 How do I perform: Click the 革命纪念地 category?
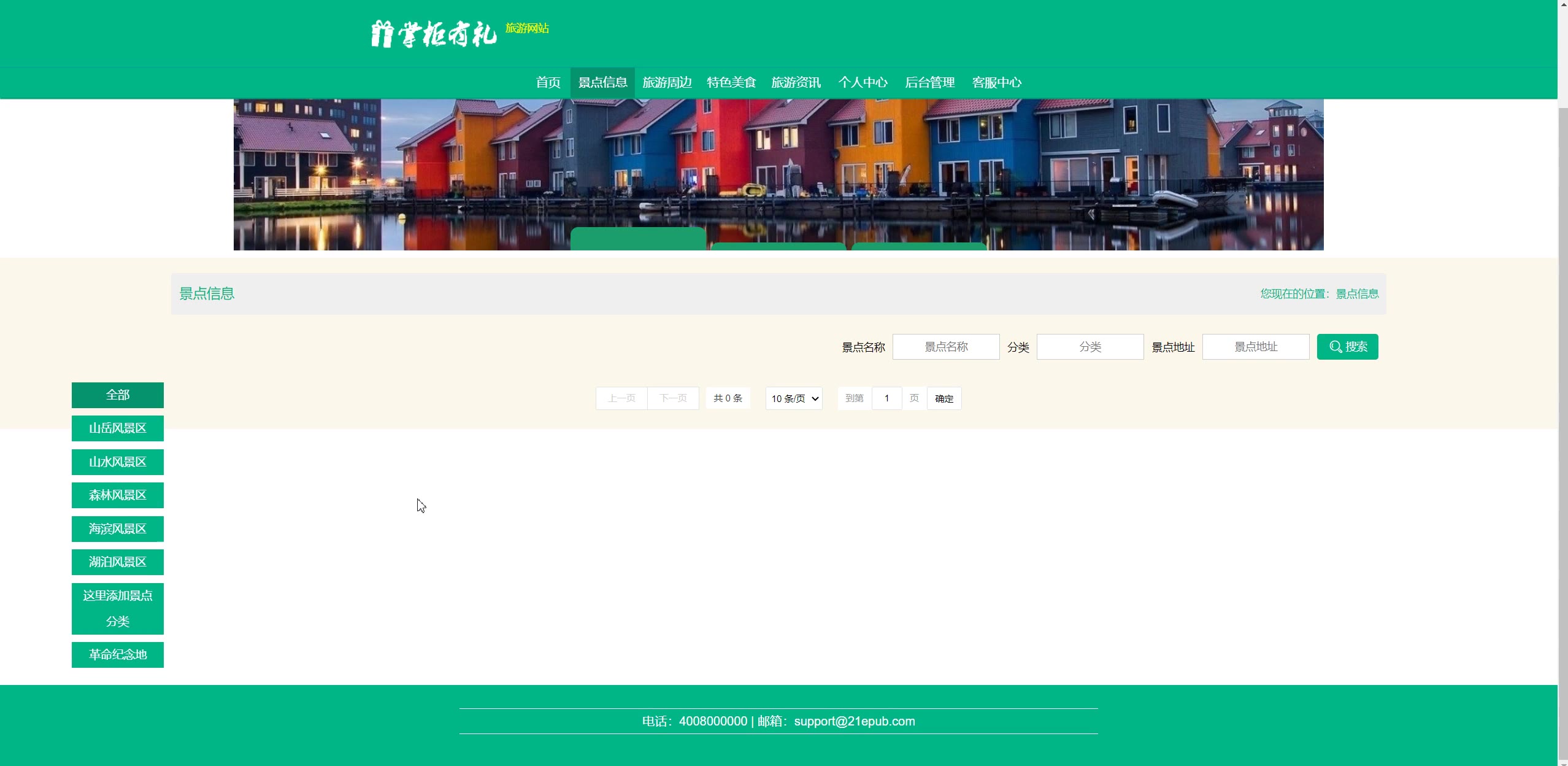click(x=118, y=655)
